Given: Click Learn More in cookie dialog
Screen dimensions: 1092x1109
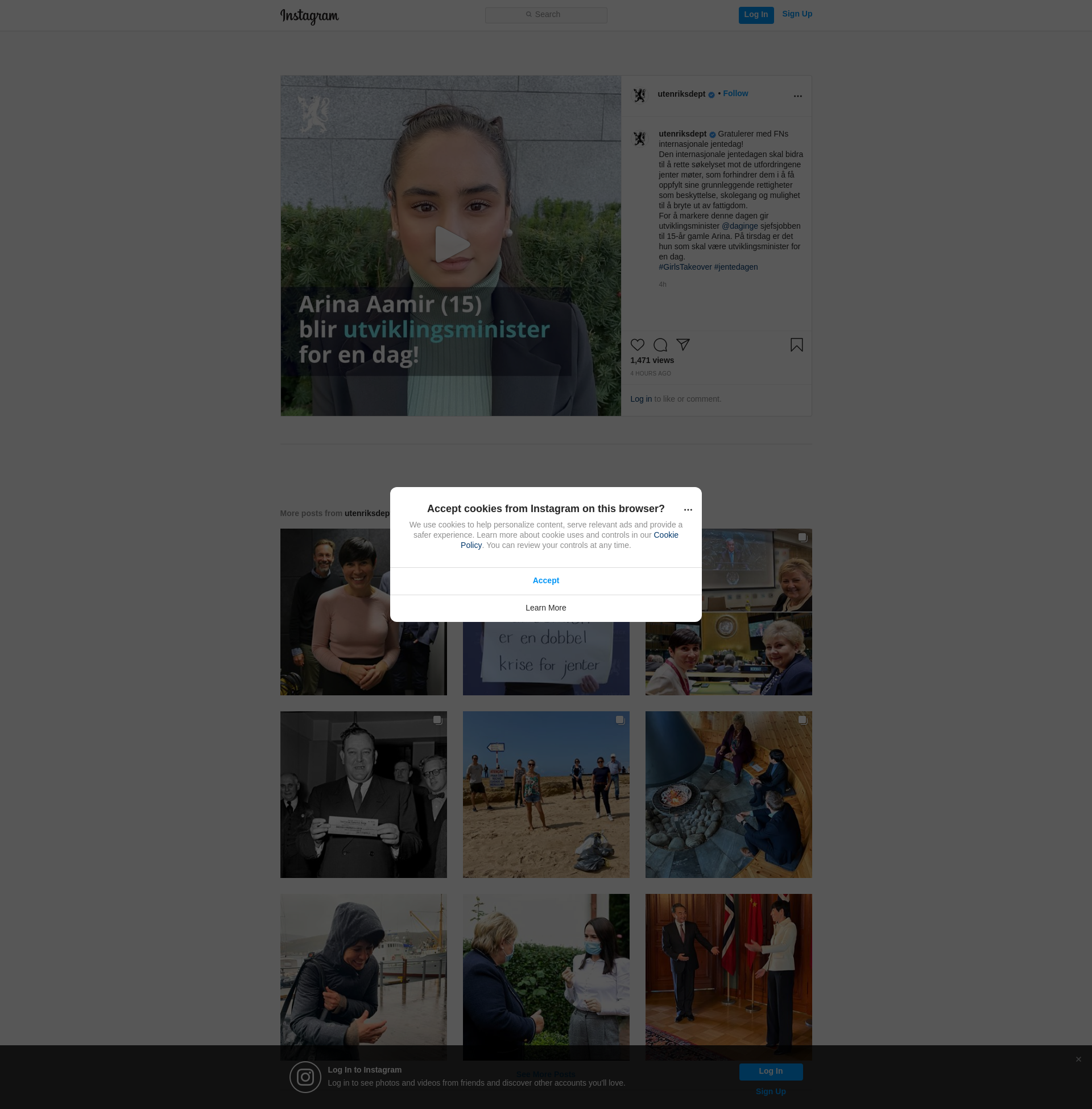Looking at the screenshot, I should pos(545,608).
